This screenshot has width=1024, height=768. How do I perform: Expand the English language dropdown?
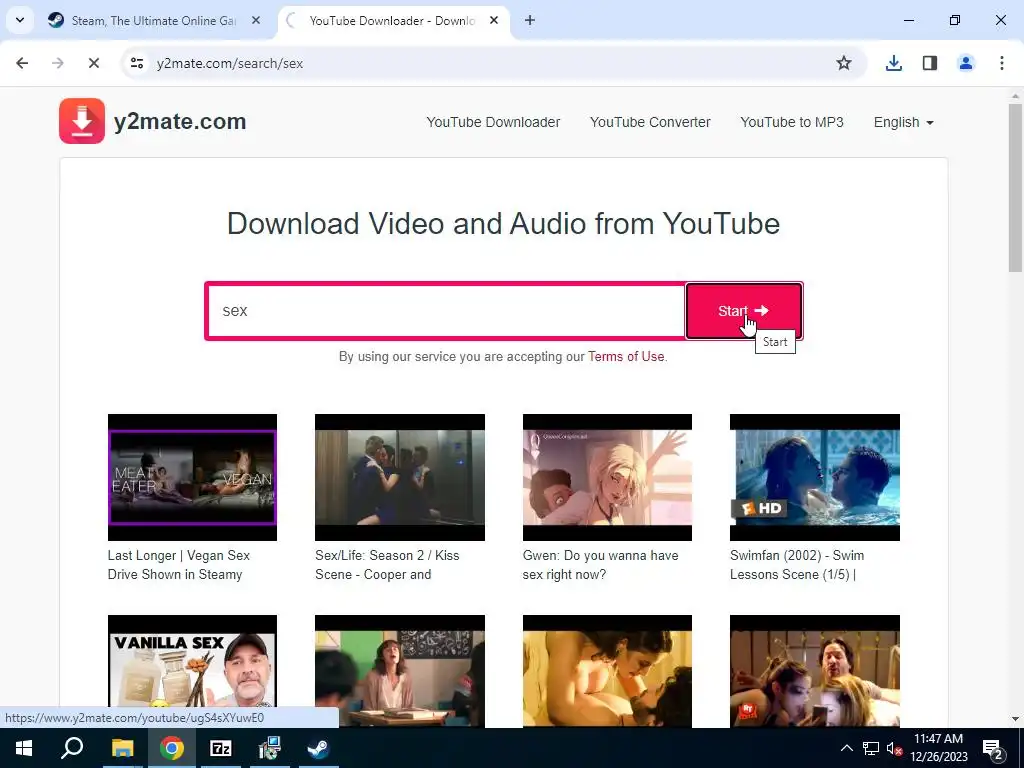click(904, 122)
